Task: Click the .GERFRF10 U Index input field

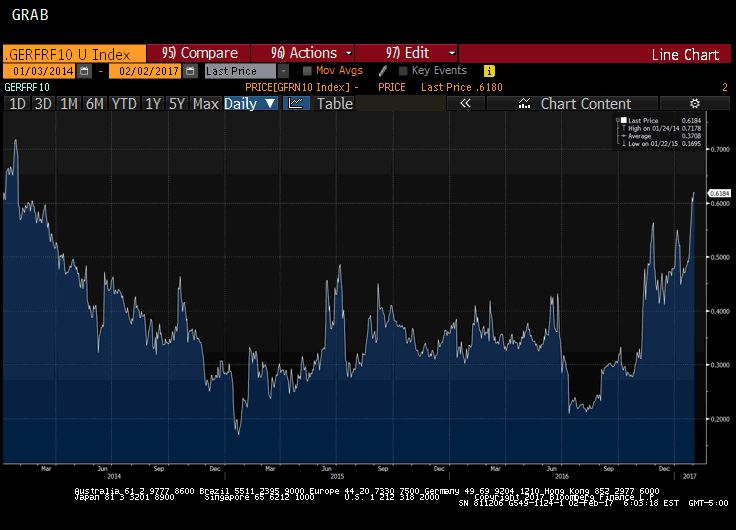Action: 74,53
